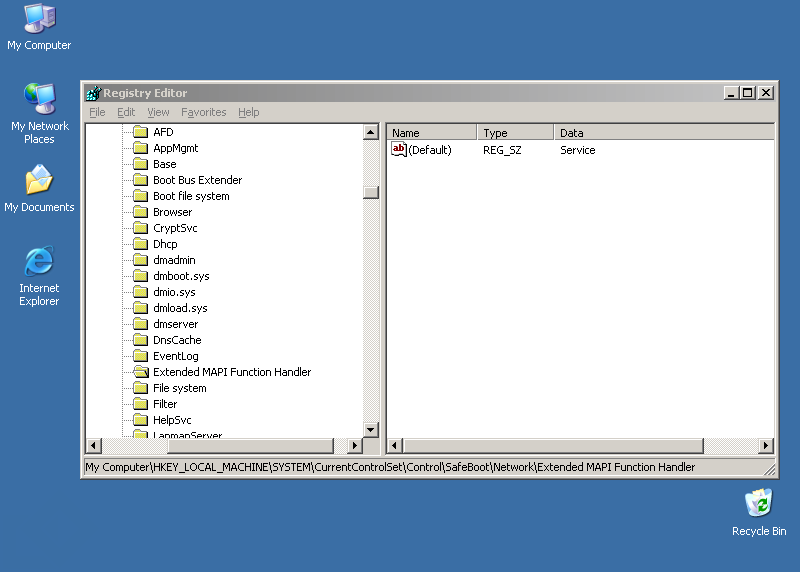Click the DnsCache key folder icon

140,340
